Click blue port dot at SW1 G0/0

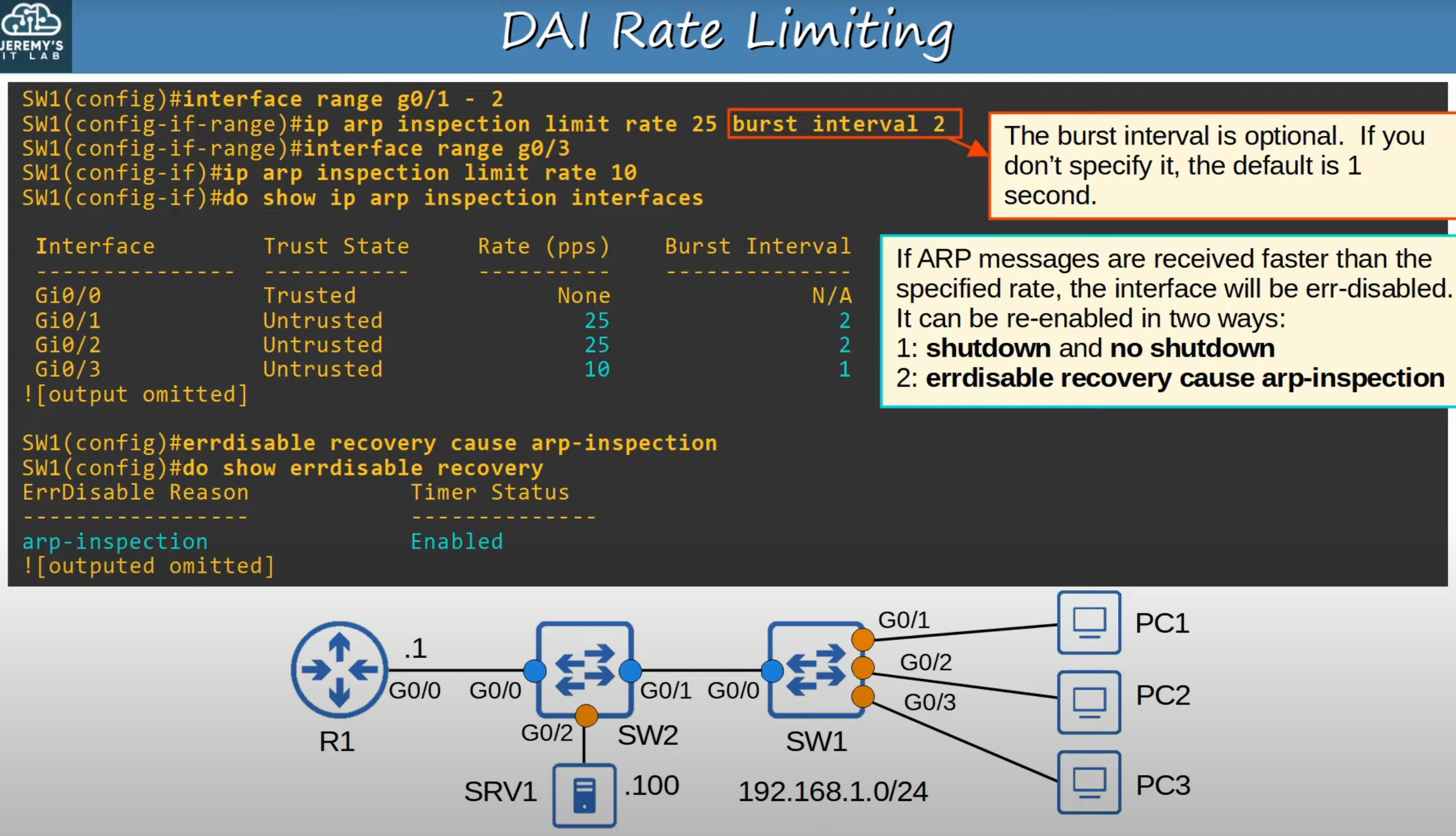[x=772, y=670]
